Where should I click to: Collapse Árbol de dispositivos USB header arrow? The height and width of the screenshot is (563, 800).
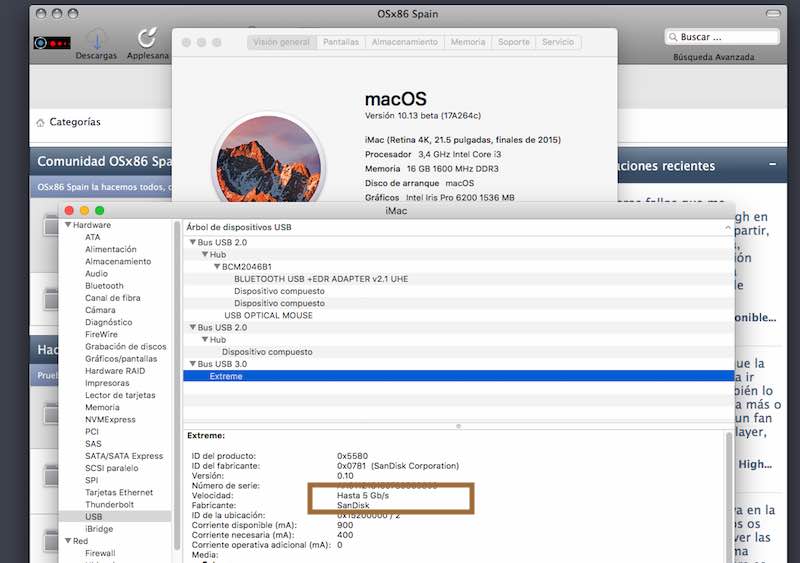728,227
